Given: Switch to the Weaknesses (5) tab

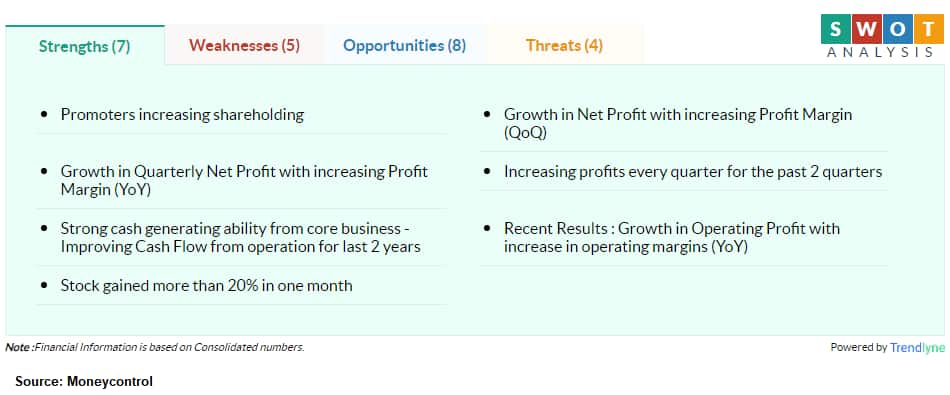Looking at the screenshot, I should 244,45.
